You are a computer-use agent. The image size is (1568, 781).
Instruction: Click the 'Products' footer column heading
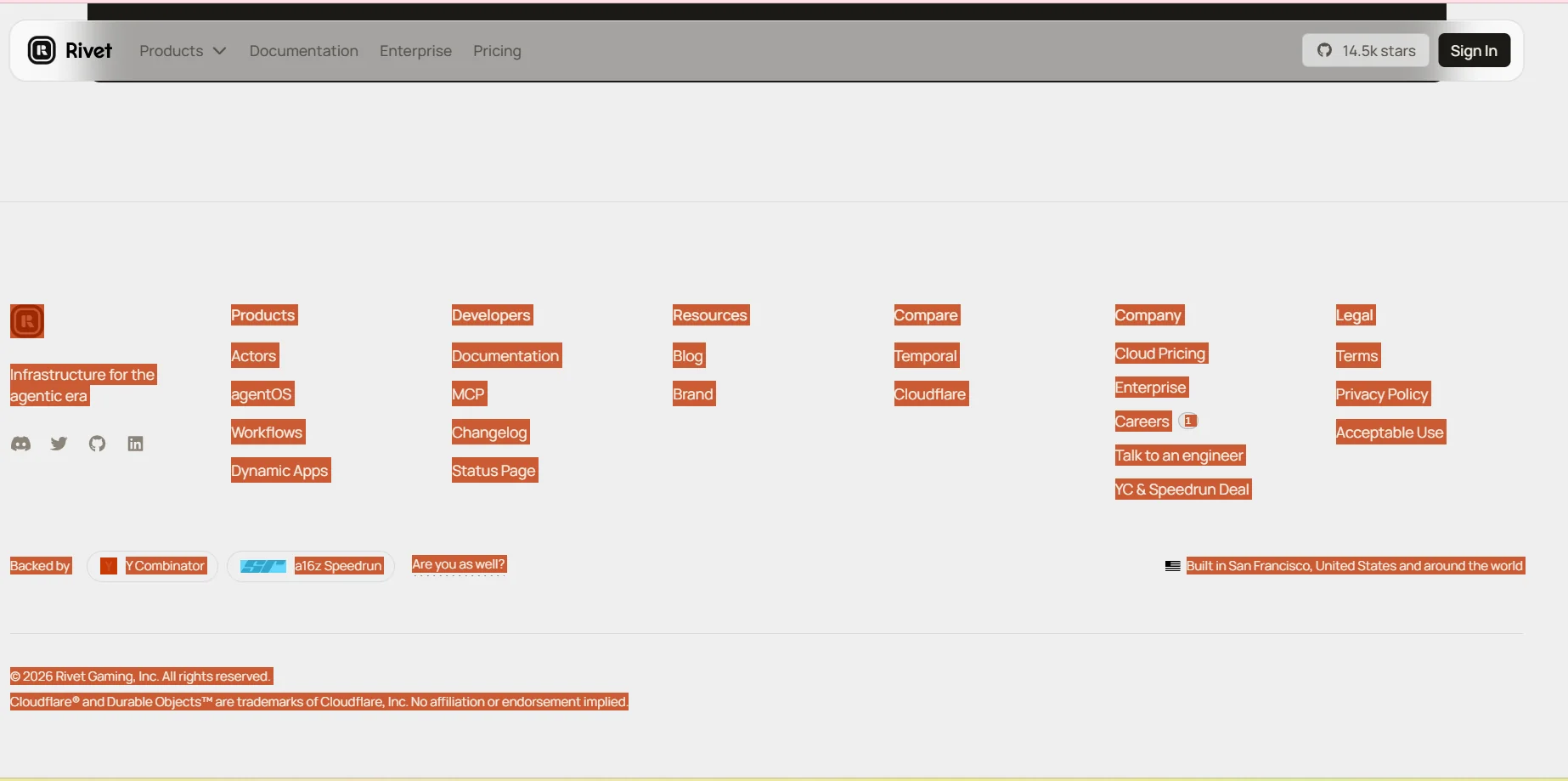pos(264,315)
